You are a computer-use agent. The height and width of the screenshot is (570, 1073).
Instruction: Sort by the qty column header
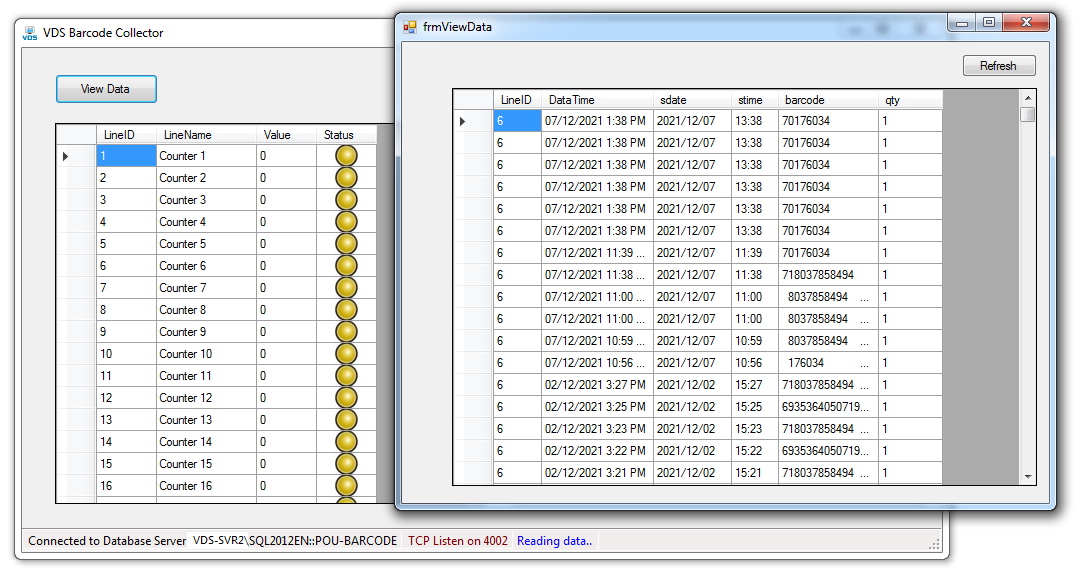pyautogui.click(x=911, y=100)
